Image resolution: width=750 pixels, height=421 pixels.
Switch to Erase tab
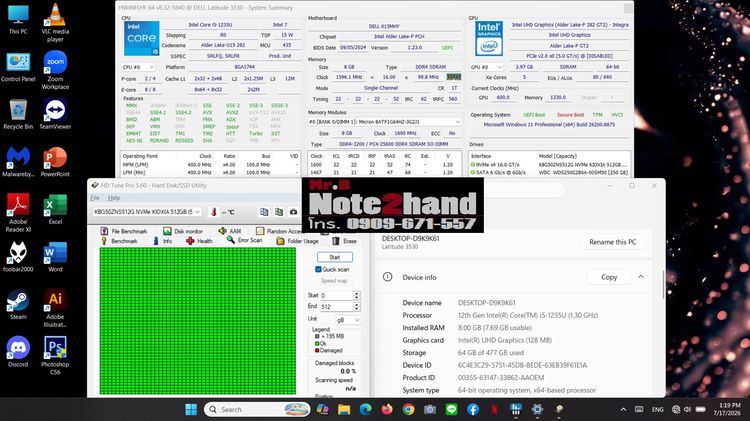[344, 241]
